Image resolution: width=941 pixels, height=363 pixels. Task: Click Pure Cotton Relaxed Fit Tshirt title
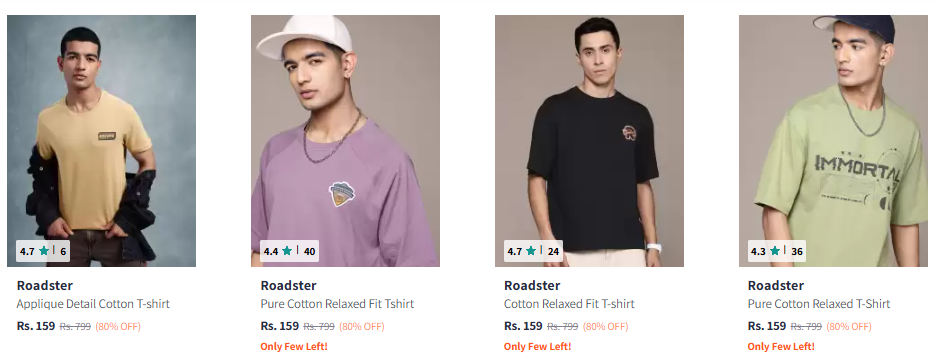point(337,304)
